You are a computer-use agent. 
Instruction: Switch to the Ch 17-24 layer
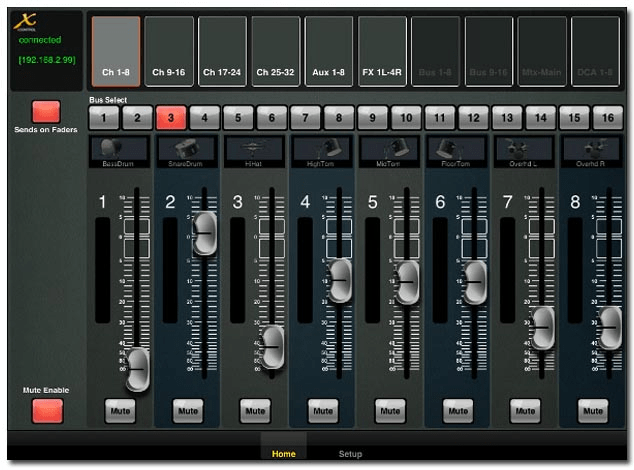pos(222,51)
